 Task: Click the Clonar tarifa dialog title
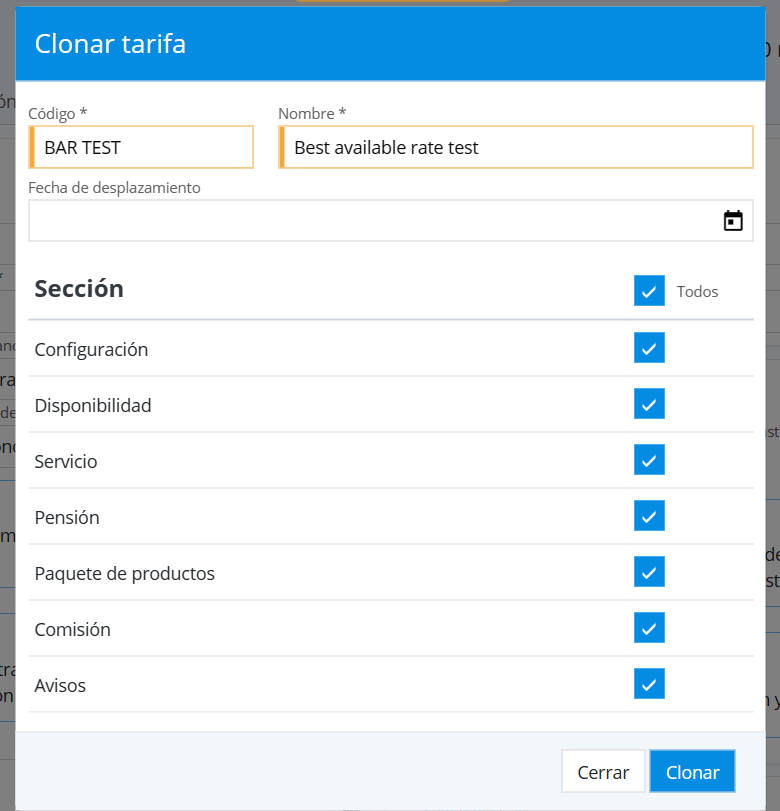pos(110,44)
